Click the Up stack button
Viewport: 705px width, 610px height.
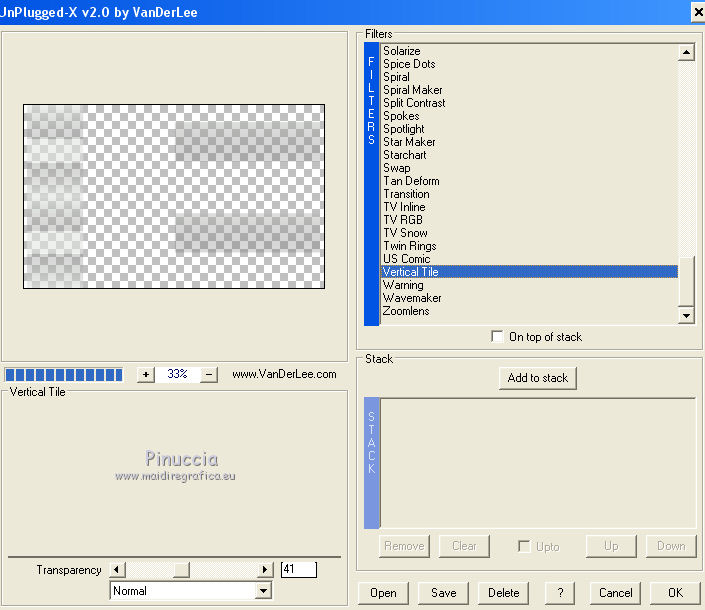[x=611, y=546]
